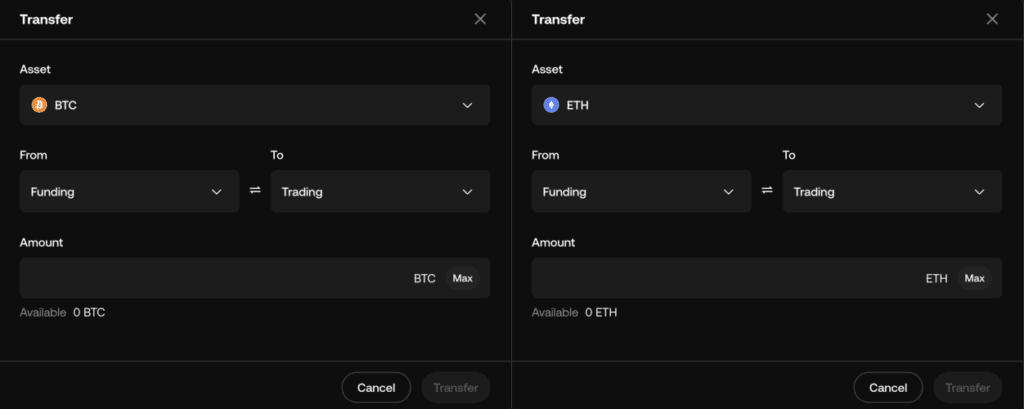The width and height of the screenshot is (1024, 409).
Task: Close the ETH Transfer dialog
Action: 992,19
